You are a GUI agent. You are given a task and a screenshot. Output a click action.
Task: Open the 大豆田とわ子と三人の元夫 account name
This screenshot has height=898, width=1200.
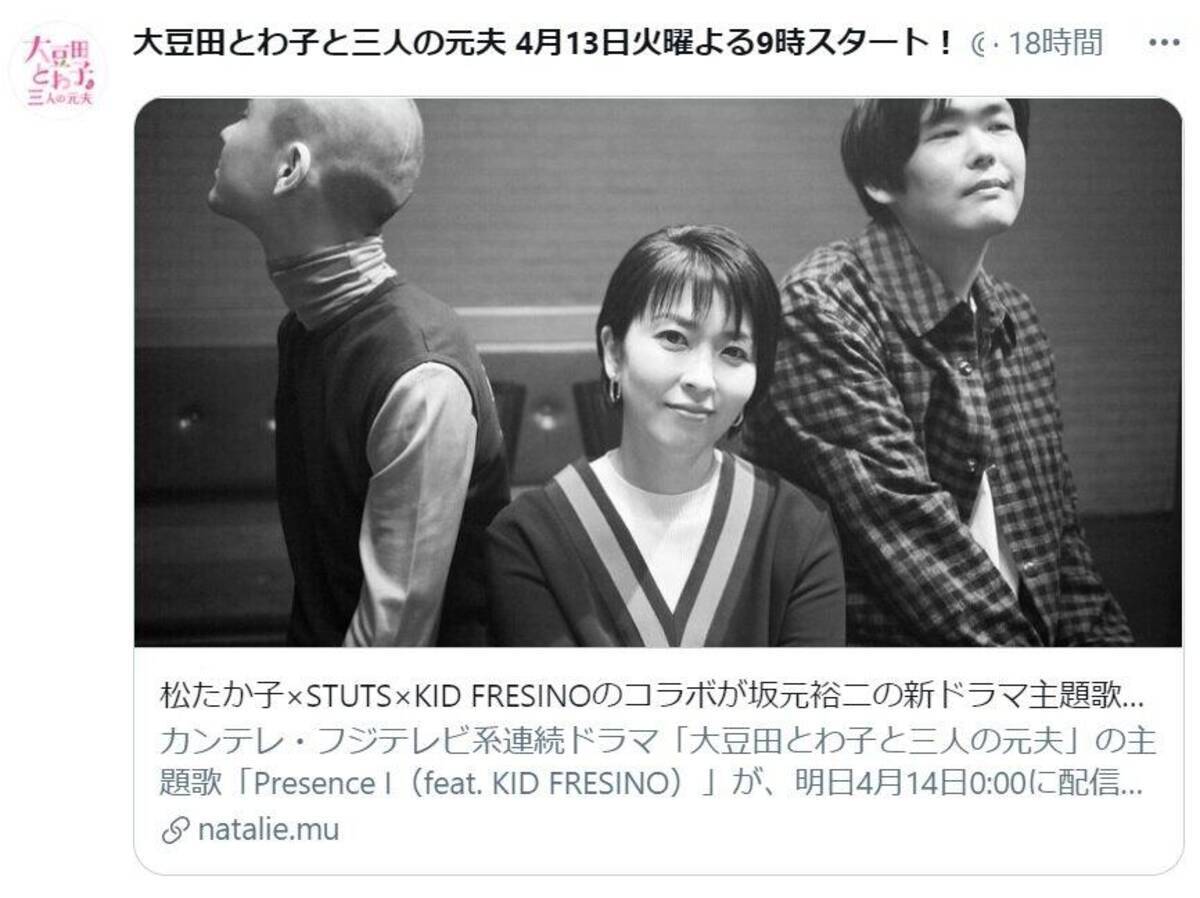318,44
